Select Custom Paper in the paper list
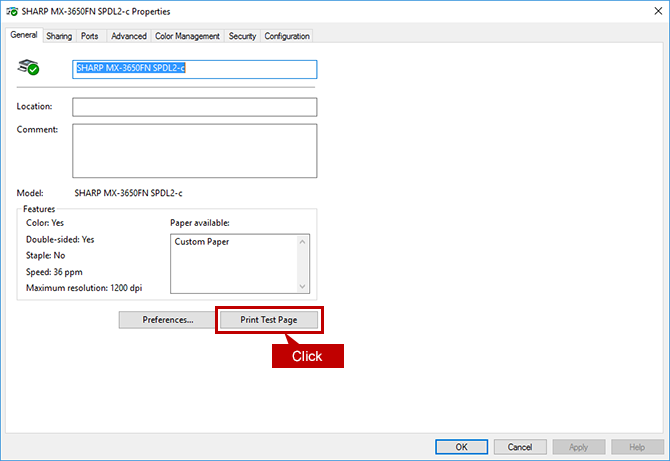The image size is (670, 461). 202,242
